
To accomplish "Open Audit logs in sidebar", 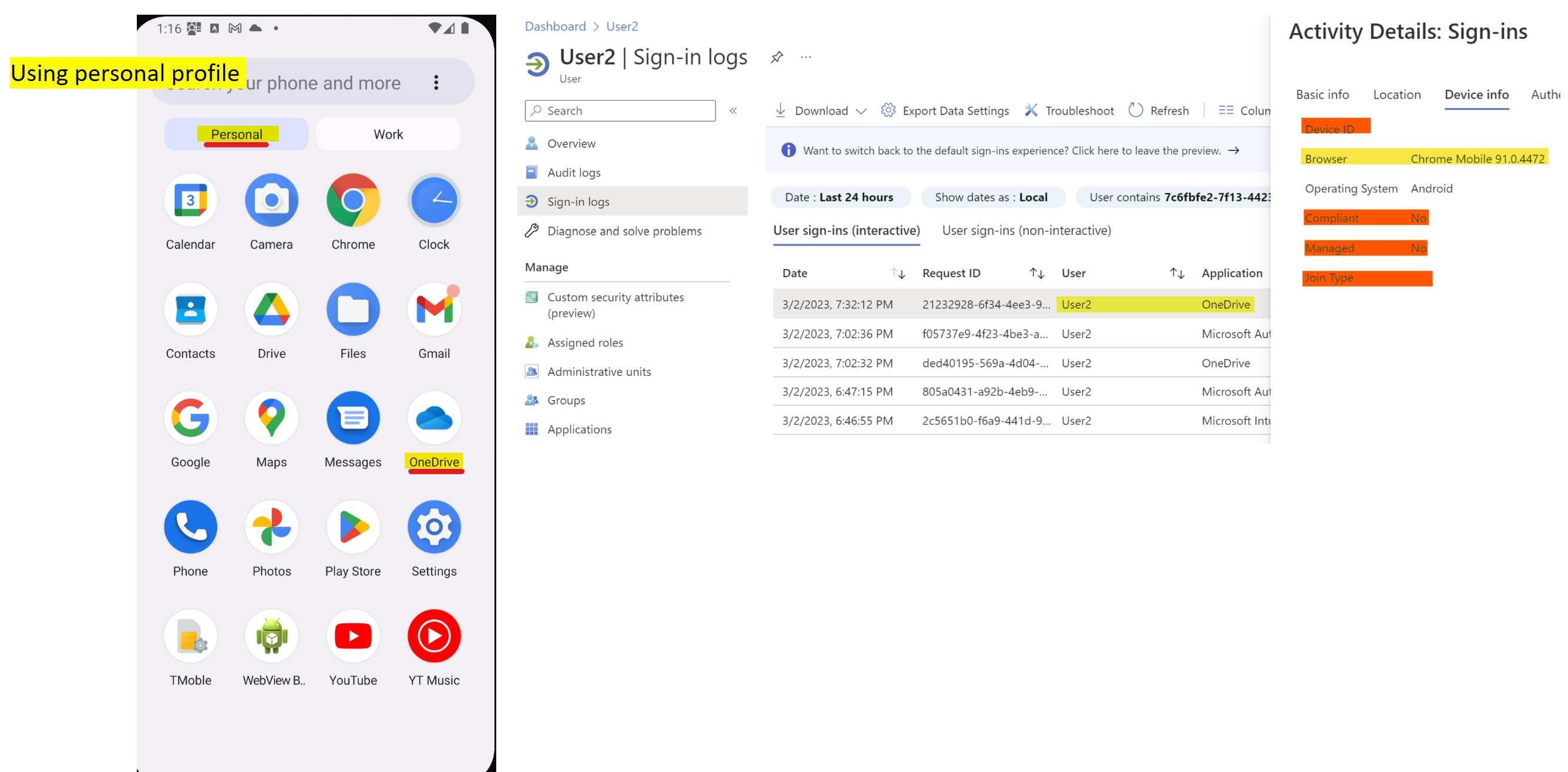I will point(573,172).
